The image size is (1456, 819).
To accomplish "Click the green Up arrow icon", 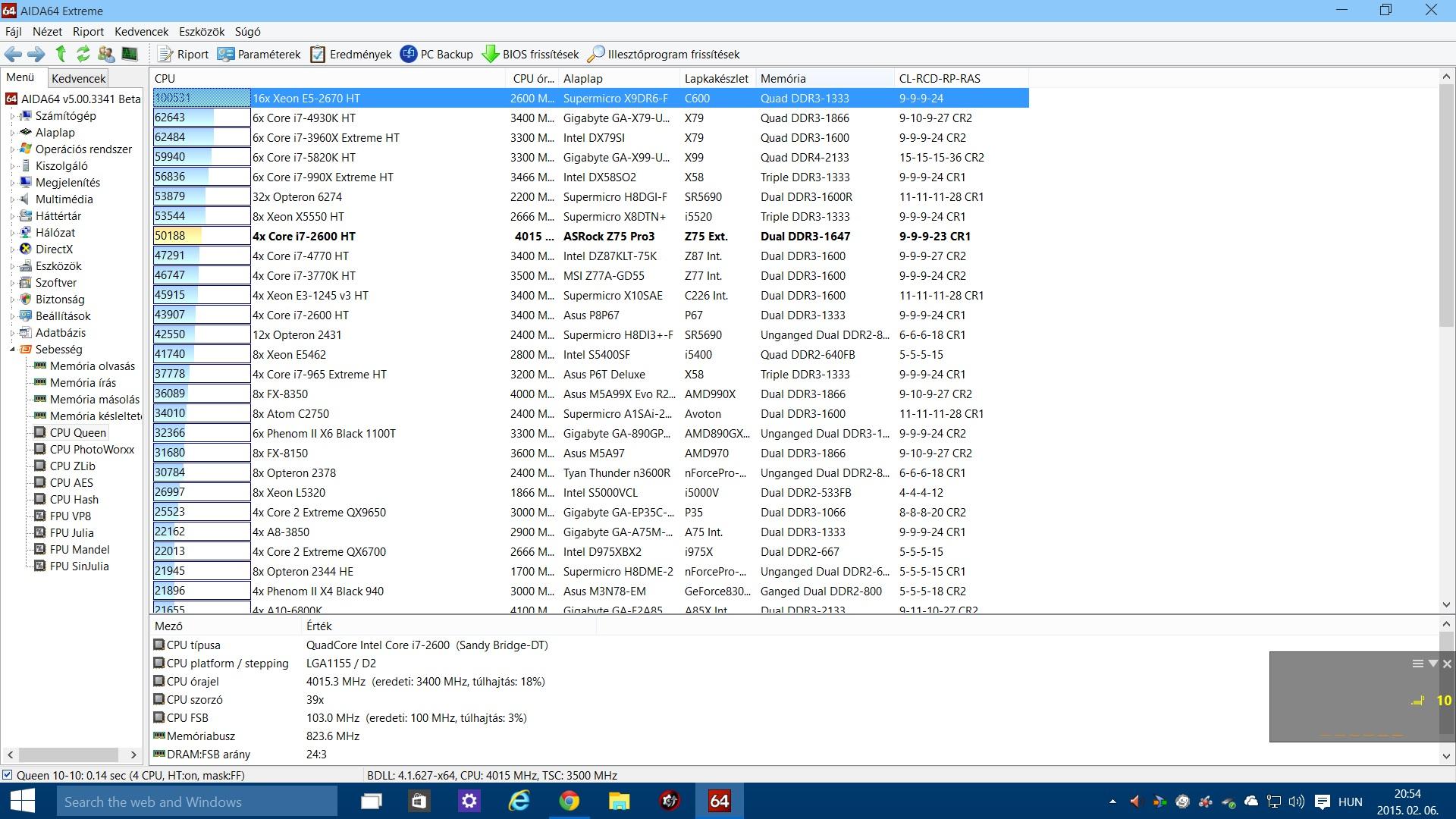I will [61, 54].
